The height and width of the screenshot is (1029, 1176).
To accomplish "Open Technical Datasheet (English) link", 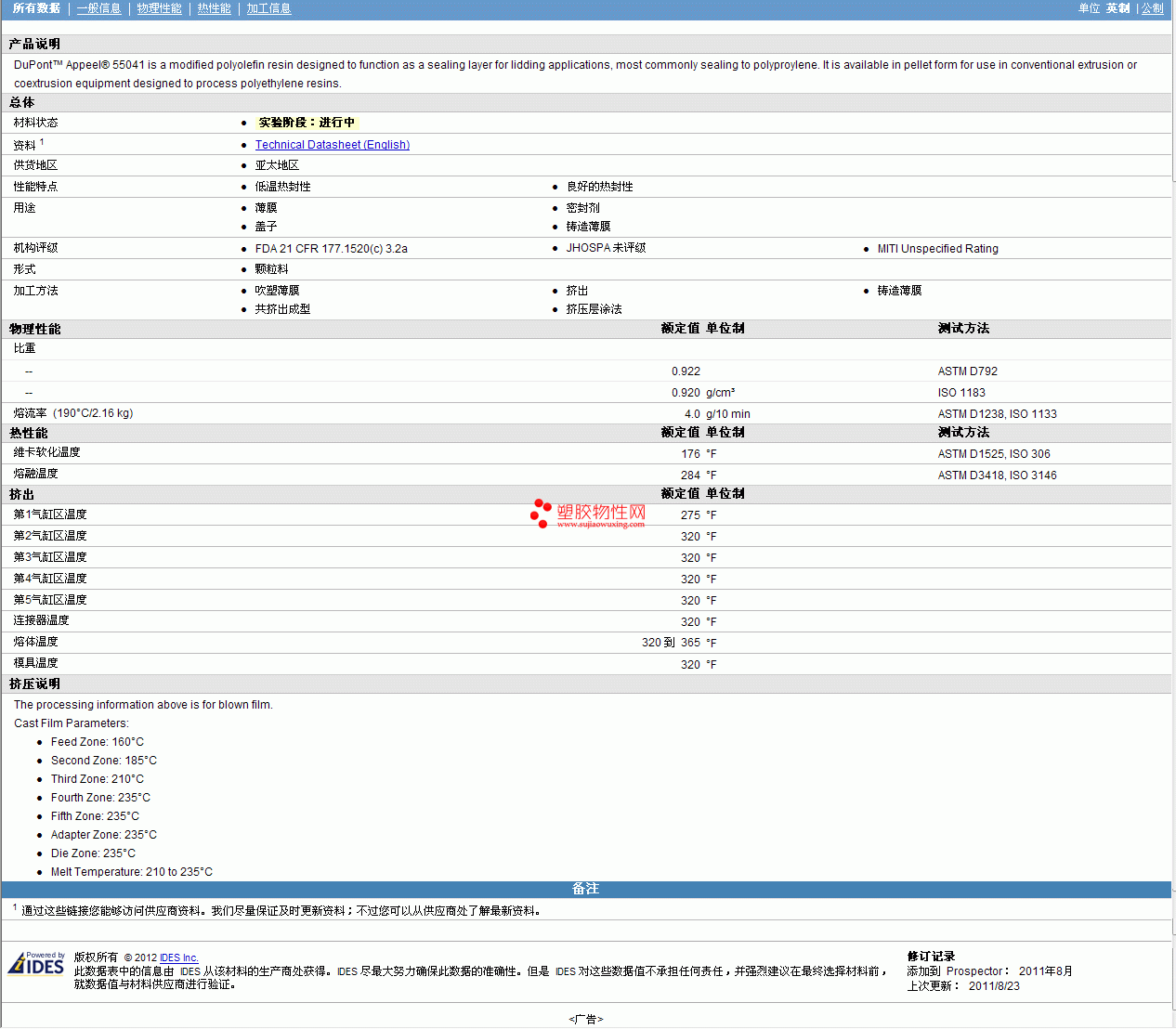I will coord(333,145).
